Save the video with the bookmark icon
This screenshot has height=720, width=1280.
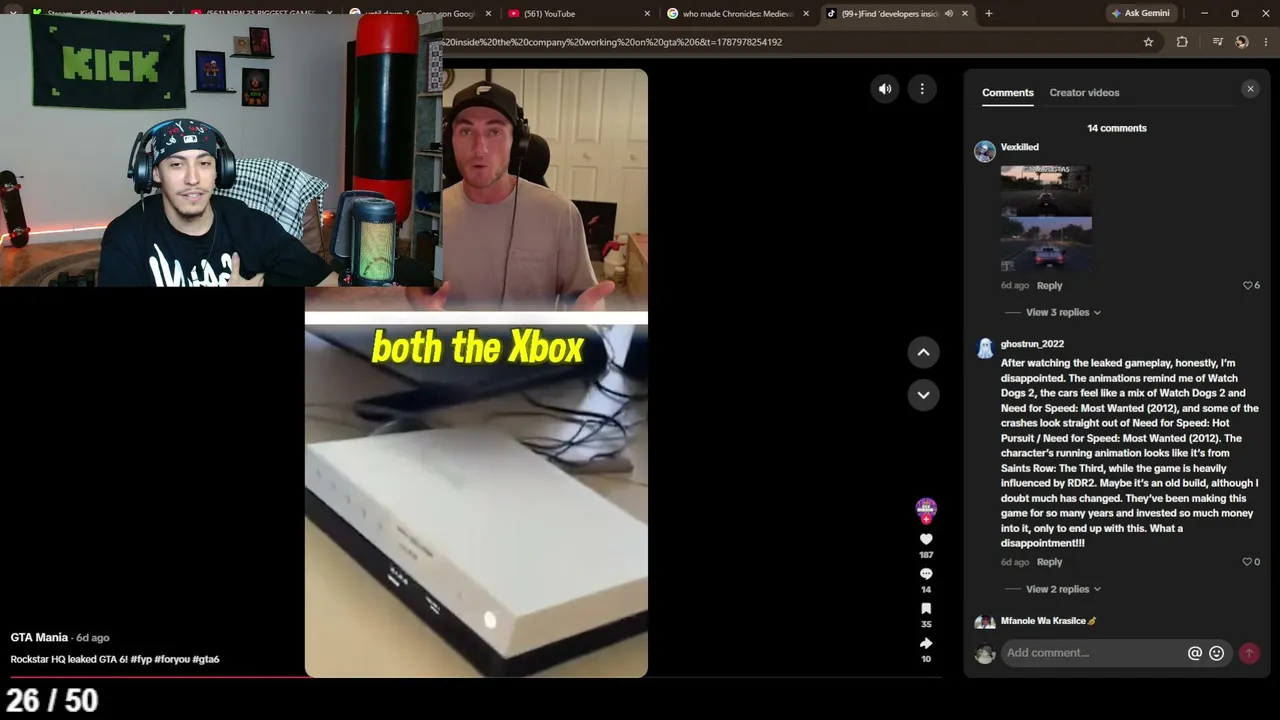pyautogui.click(x=926, y=609)
